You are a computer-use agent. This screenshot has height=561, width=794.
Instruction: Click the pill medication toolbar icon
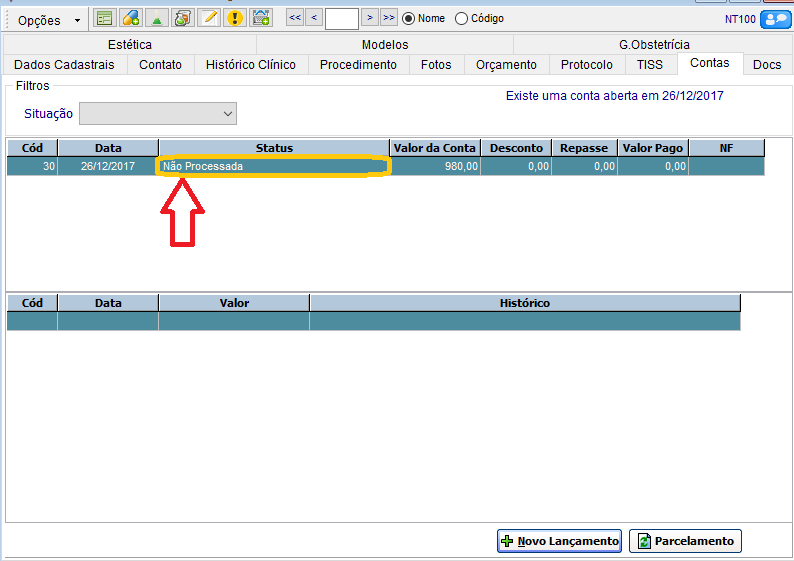[130, 18]
